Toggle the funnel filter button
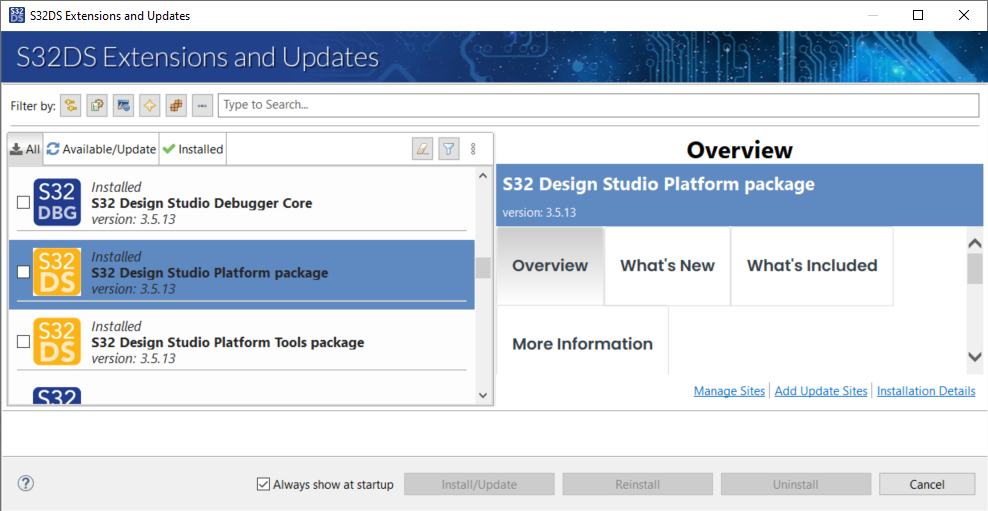This screenshot has height=511, width=988. pyautogui.click(x=449, y=149)
